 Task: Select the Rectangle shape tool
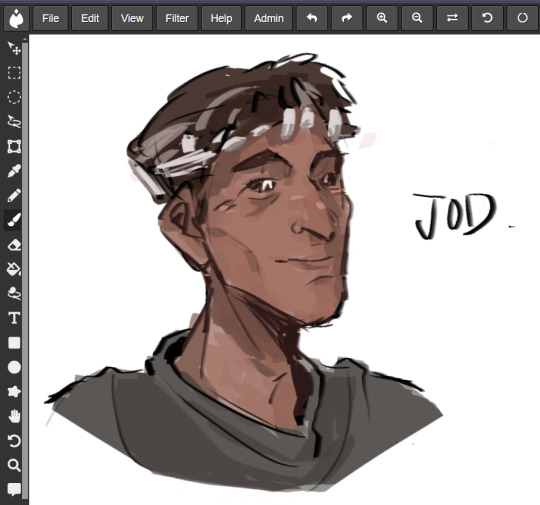14,343
